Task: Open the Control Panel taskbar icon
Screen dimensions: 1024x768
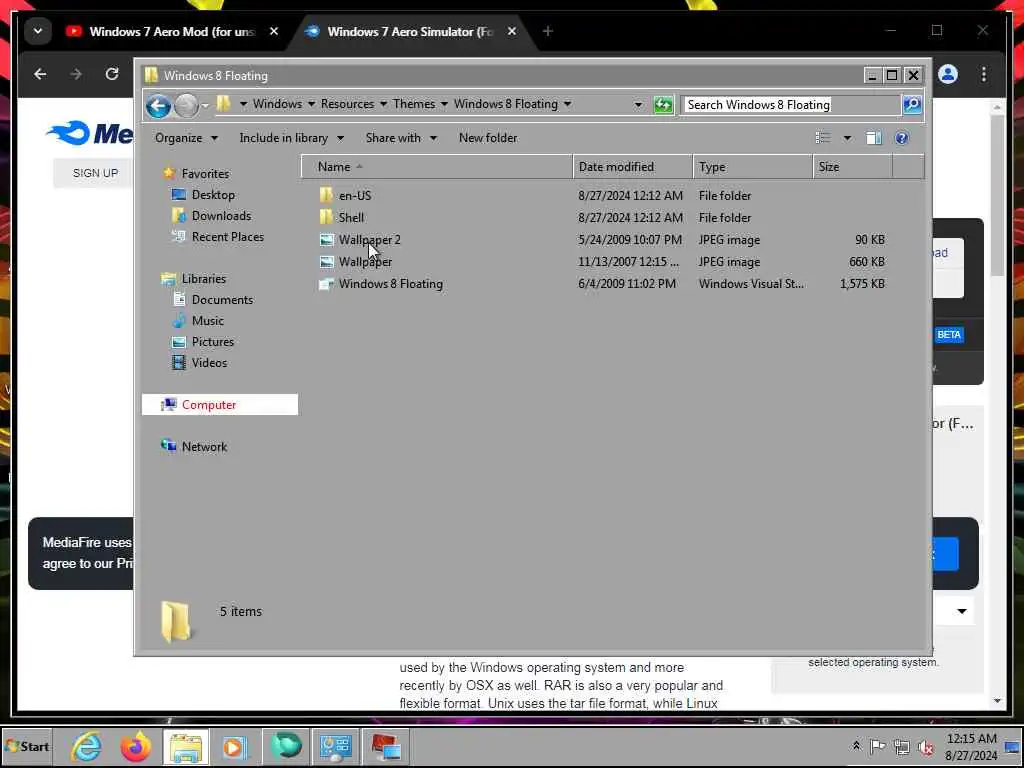Action: (x=336, y=746)
